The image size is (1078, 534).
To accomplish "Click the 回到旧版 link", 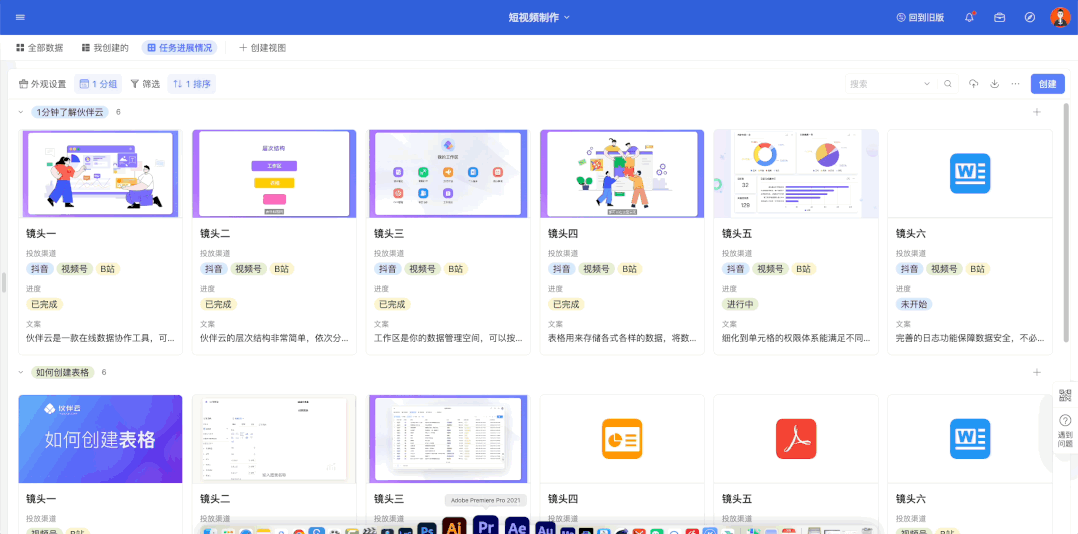I will pos(920,17).
